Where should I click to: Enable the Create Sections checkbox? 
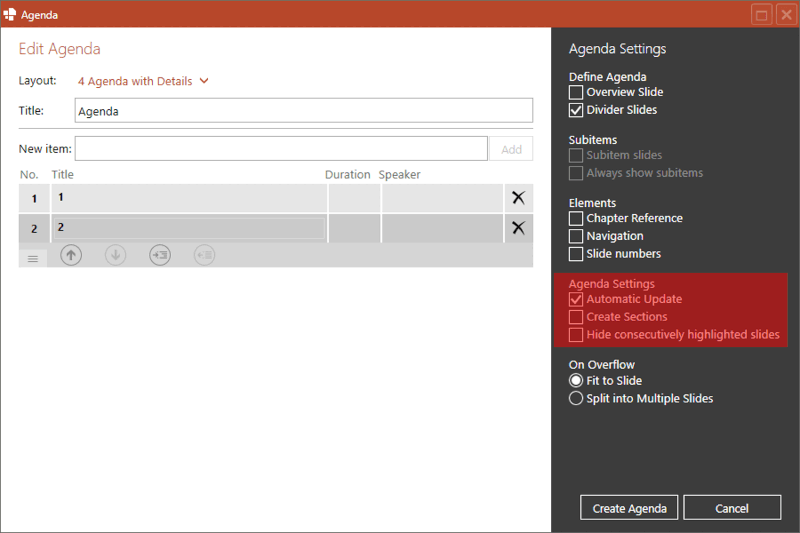tap(576, 317)
